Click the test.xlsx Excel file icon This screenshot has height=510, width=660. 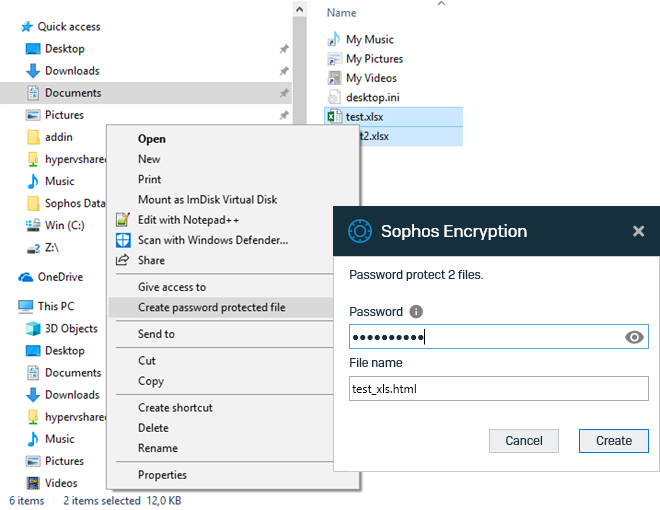click(x=334, y=117)
